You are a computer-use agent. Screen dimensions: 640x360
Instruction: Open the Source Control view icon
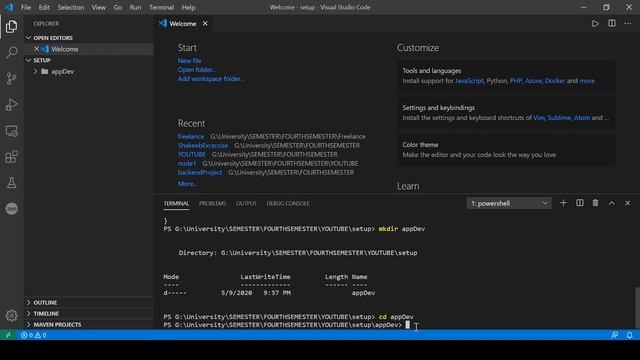click(11, 78)
